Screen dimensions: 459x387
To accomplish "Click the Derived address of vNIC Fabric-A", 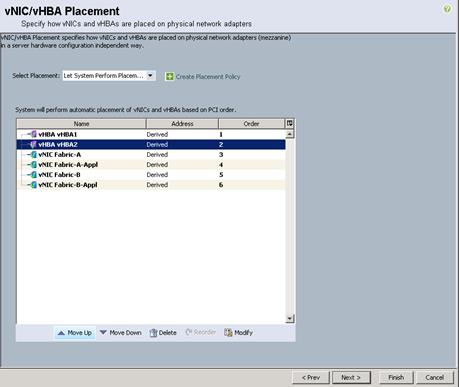I will point(157,154).
